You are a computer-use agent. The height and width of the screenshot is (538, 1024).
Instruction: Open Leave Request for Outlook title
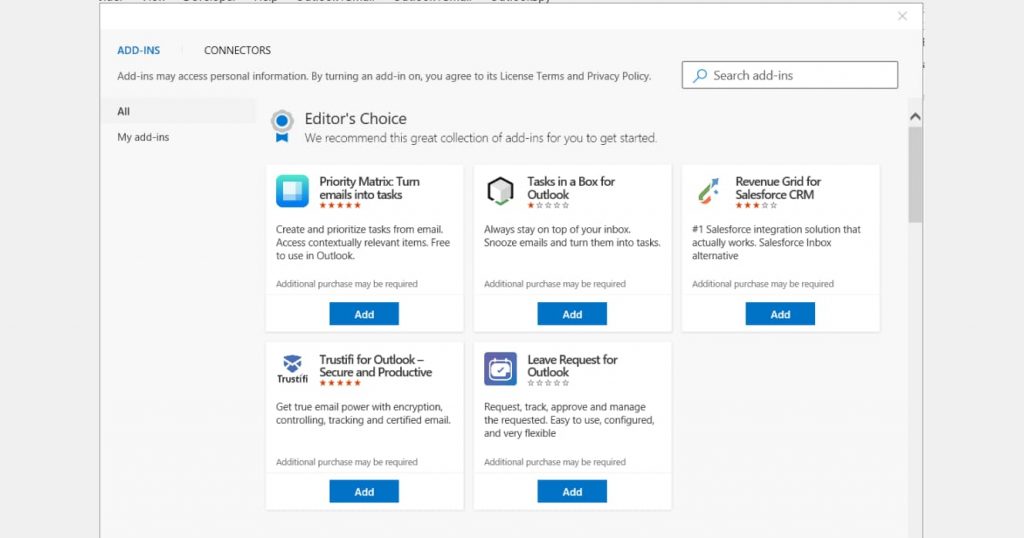(x=572, y=366)
